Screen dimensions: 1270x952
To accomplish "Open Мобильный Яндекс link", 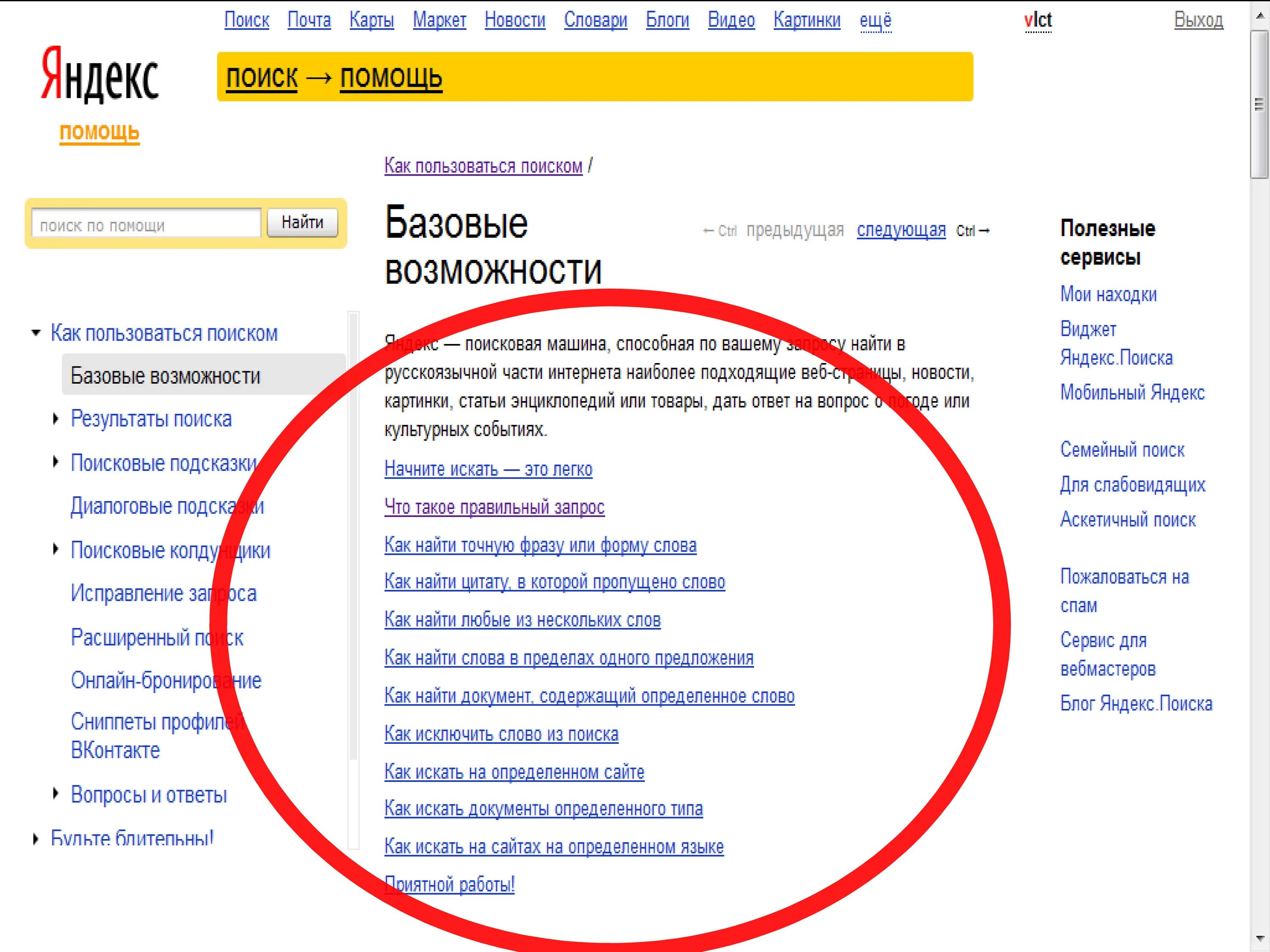I will (1132, 393).
